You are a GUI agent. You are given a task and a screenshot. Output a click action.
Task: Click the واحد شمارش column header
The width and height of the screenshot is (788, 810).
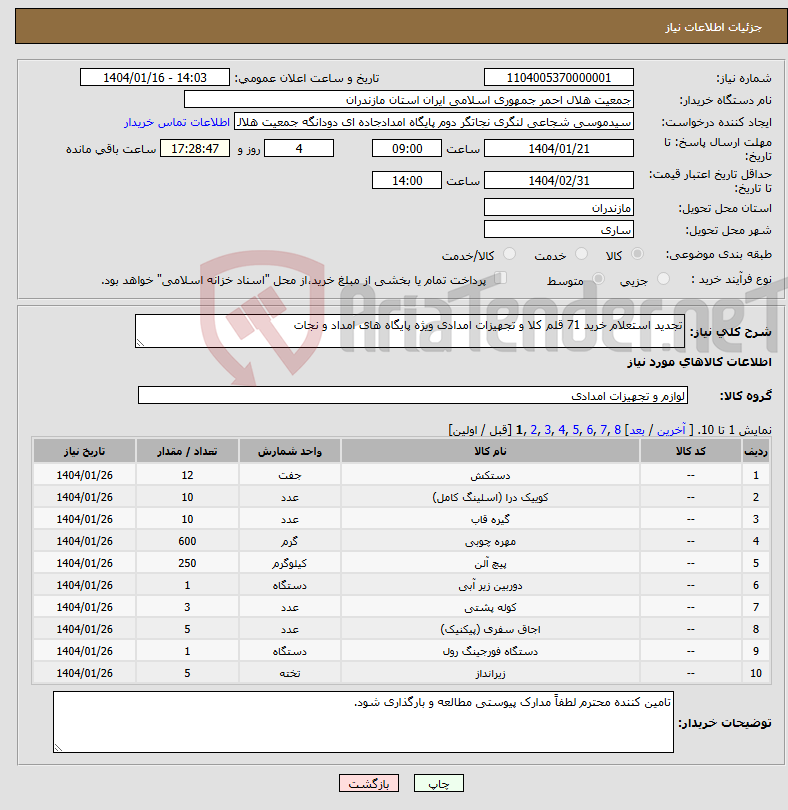click(290, 451)
